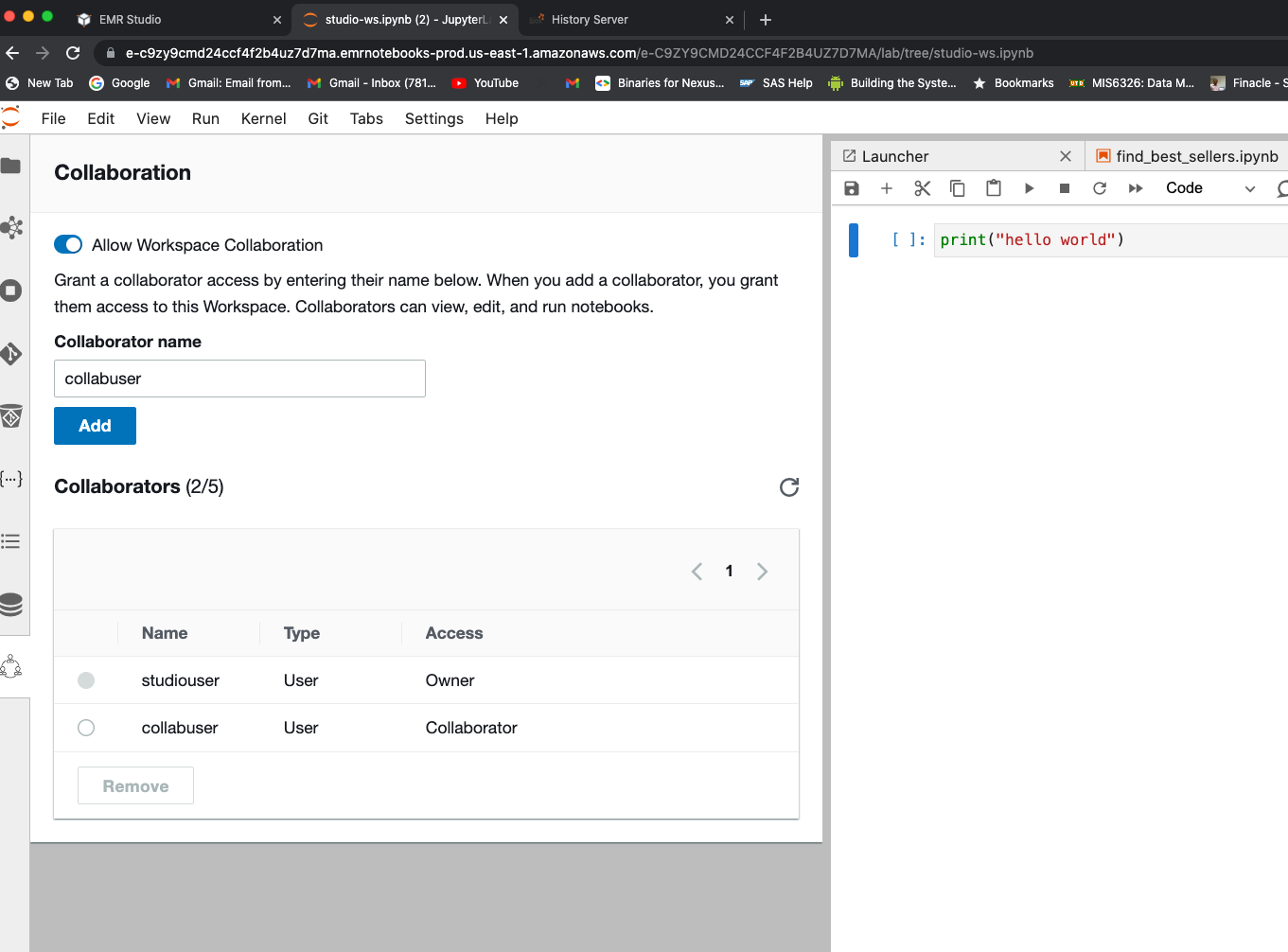The height and width of the screenshot is (952, 1288).
Task: Interrupt the kernel with the stop icon
Action: (1065, 188)
